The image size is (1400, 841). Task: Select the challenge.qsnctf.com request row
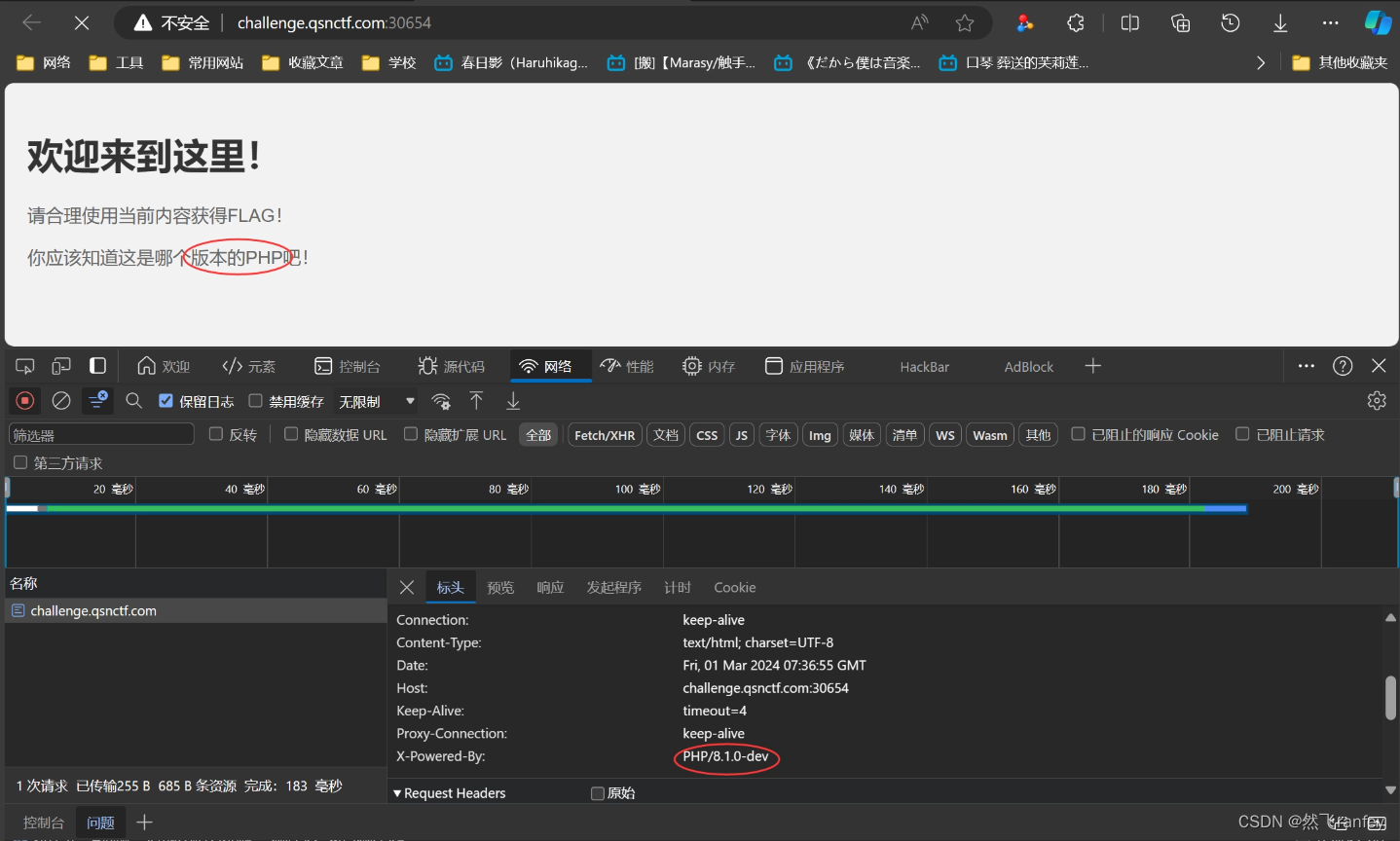tap(196, 610)
